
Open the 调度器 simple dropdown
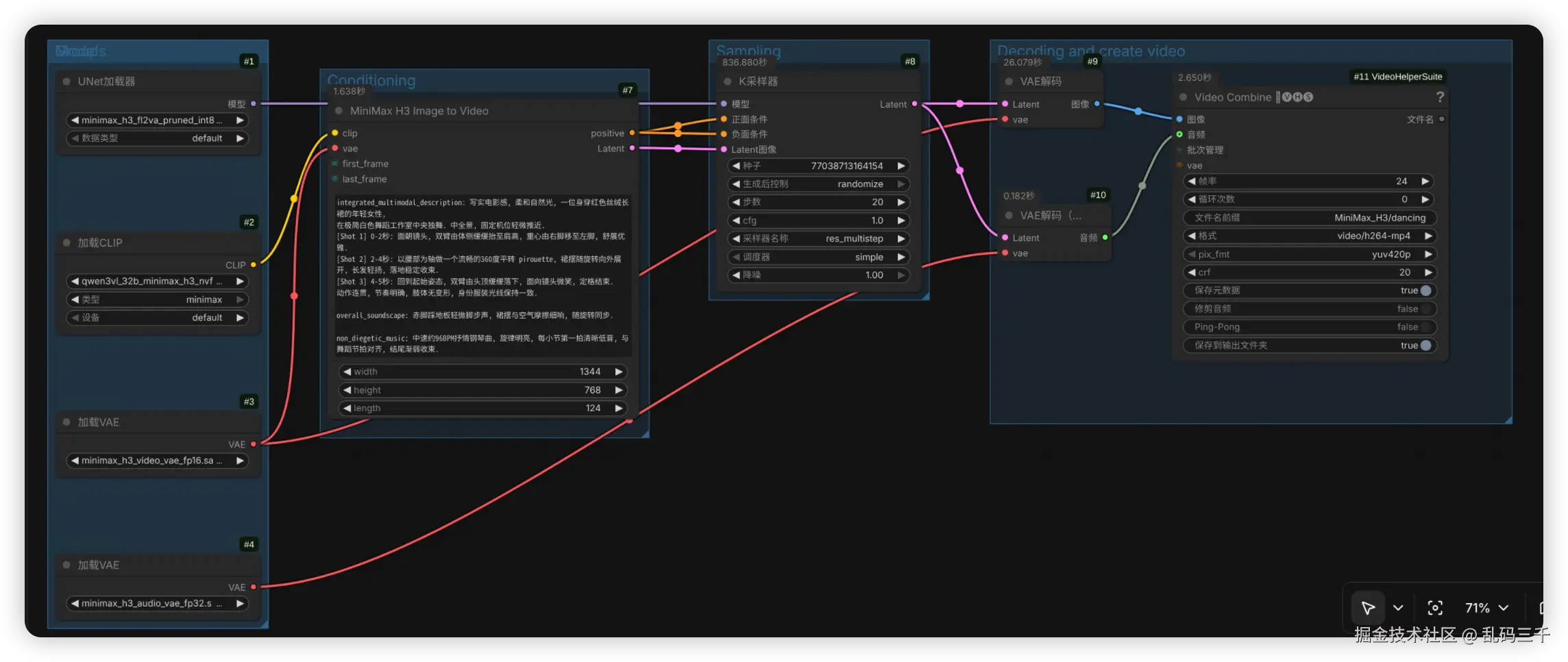(820, 257)
